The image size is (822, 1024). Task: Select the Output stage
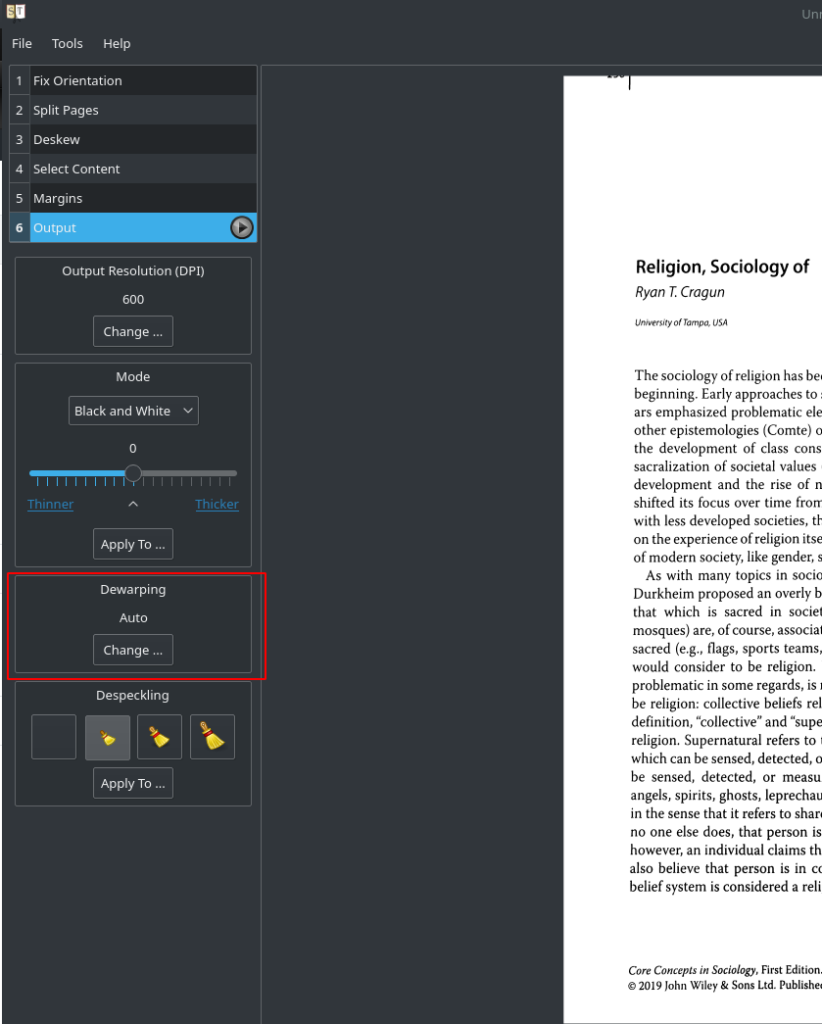click(133, 227)
